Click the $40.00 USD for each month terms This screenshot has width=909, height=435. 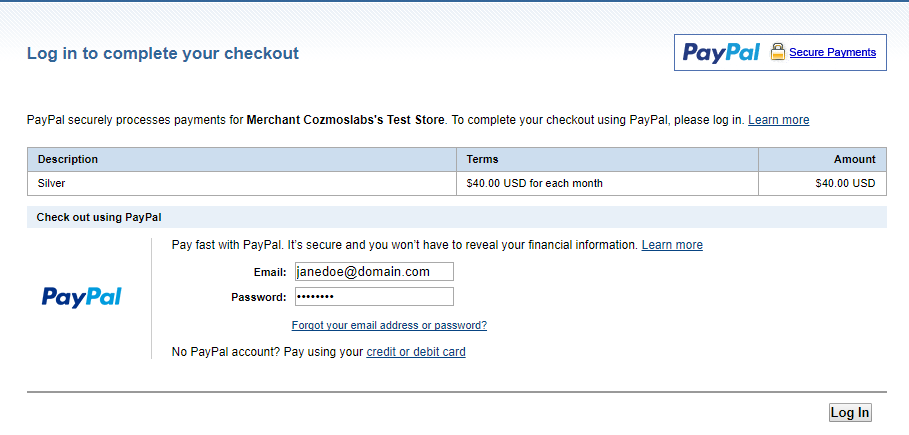coord(534,184)
